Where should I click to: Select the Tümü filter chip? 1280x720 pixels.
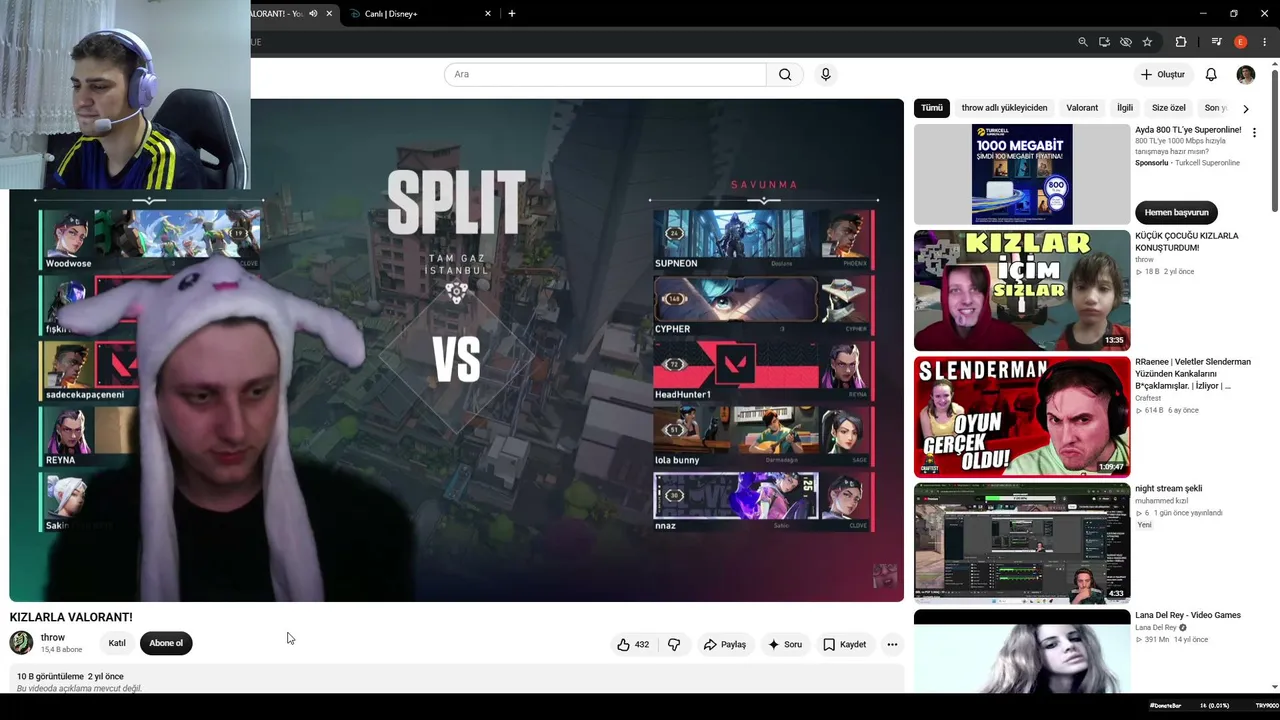(932, 108)
